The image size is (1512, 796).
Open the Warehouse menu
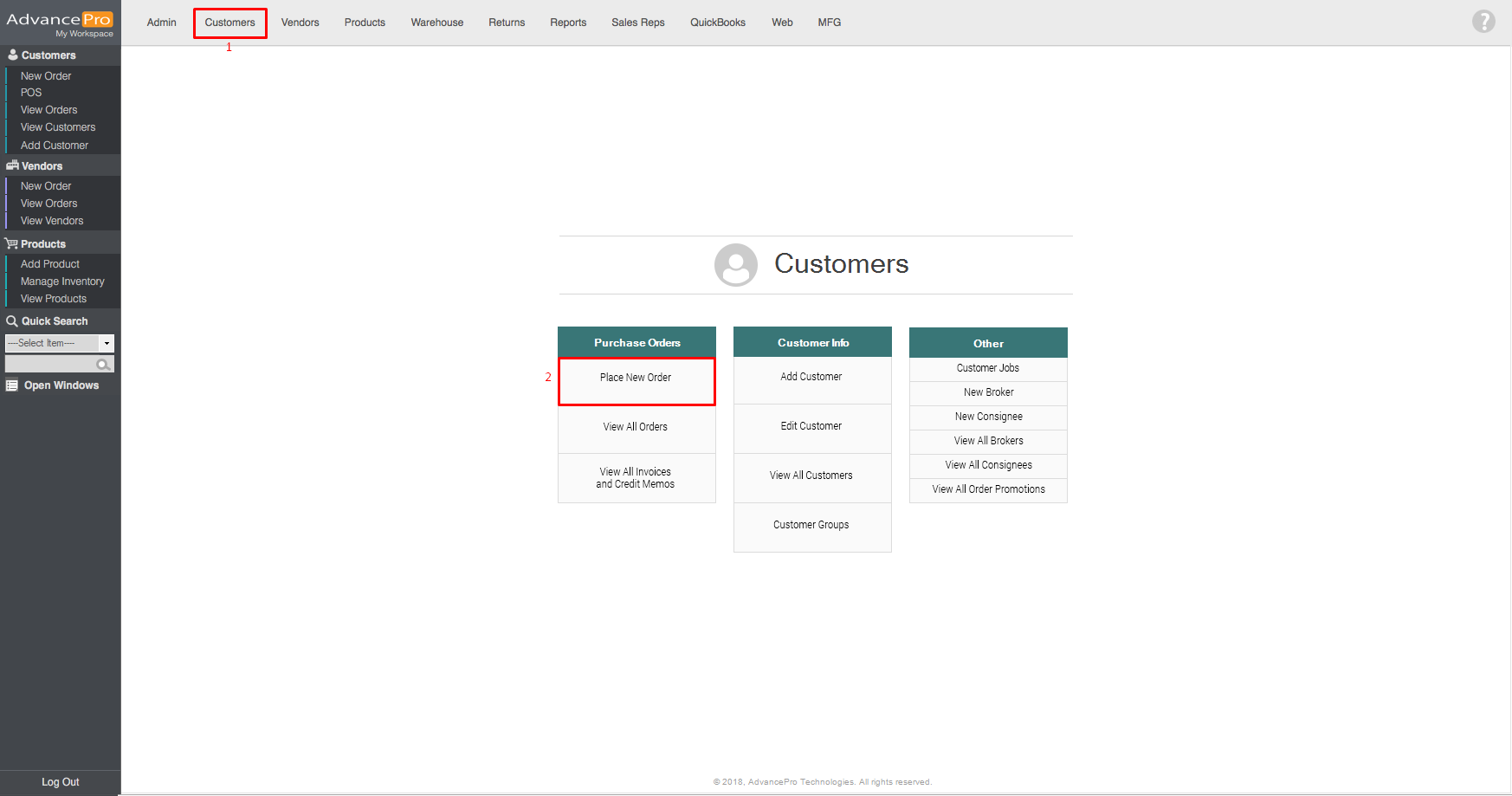point(436,23)
